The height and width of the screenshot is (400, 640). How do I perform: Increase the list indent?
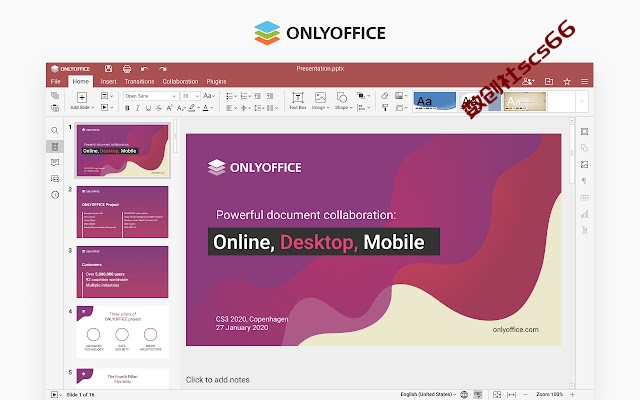[270, 96]
